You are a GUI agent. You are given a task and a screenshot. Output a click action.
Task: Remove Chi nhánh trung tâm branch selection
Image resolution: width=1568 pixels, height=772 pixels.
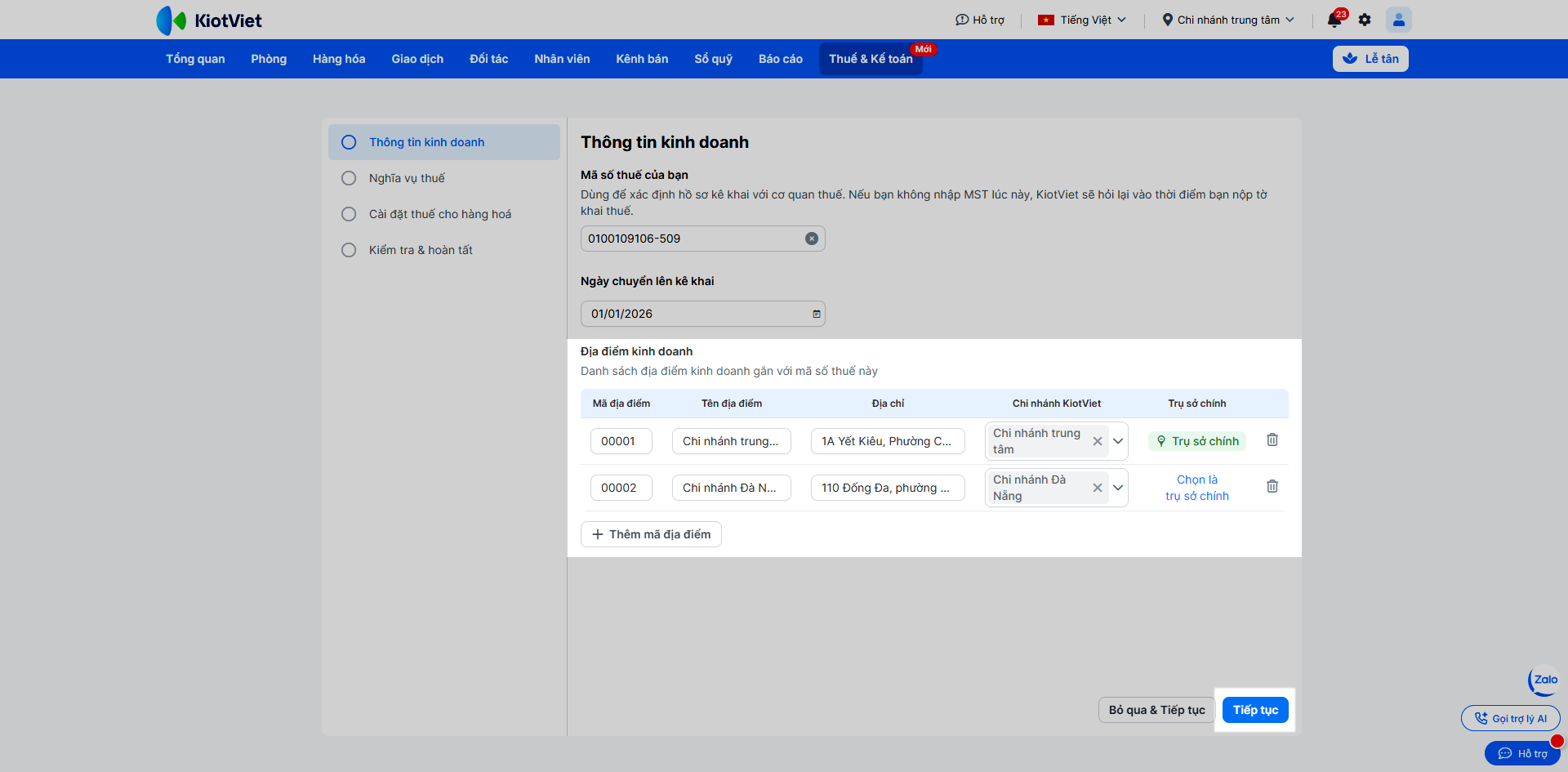1098,441
